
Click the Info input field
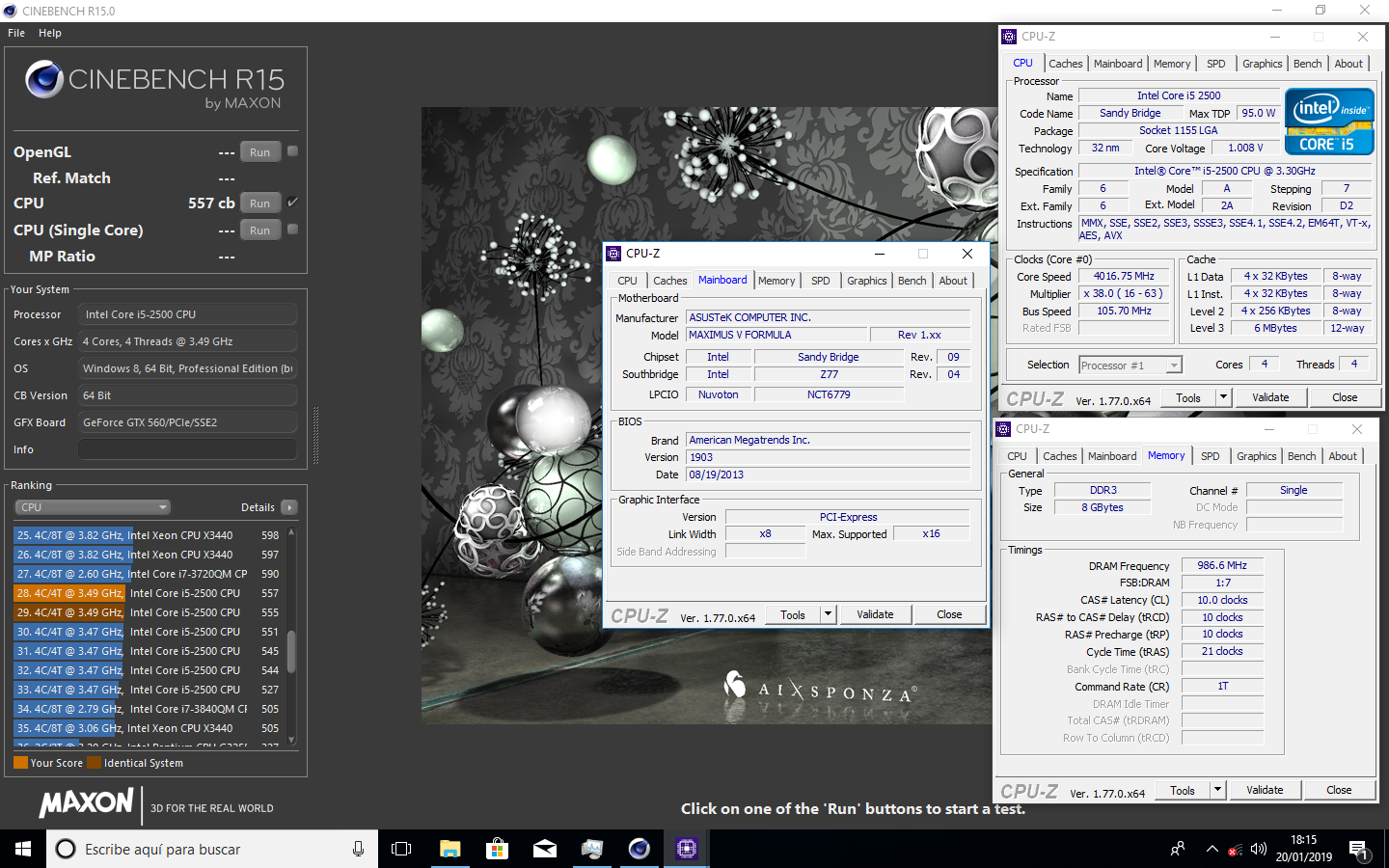[x=187, y=449]
